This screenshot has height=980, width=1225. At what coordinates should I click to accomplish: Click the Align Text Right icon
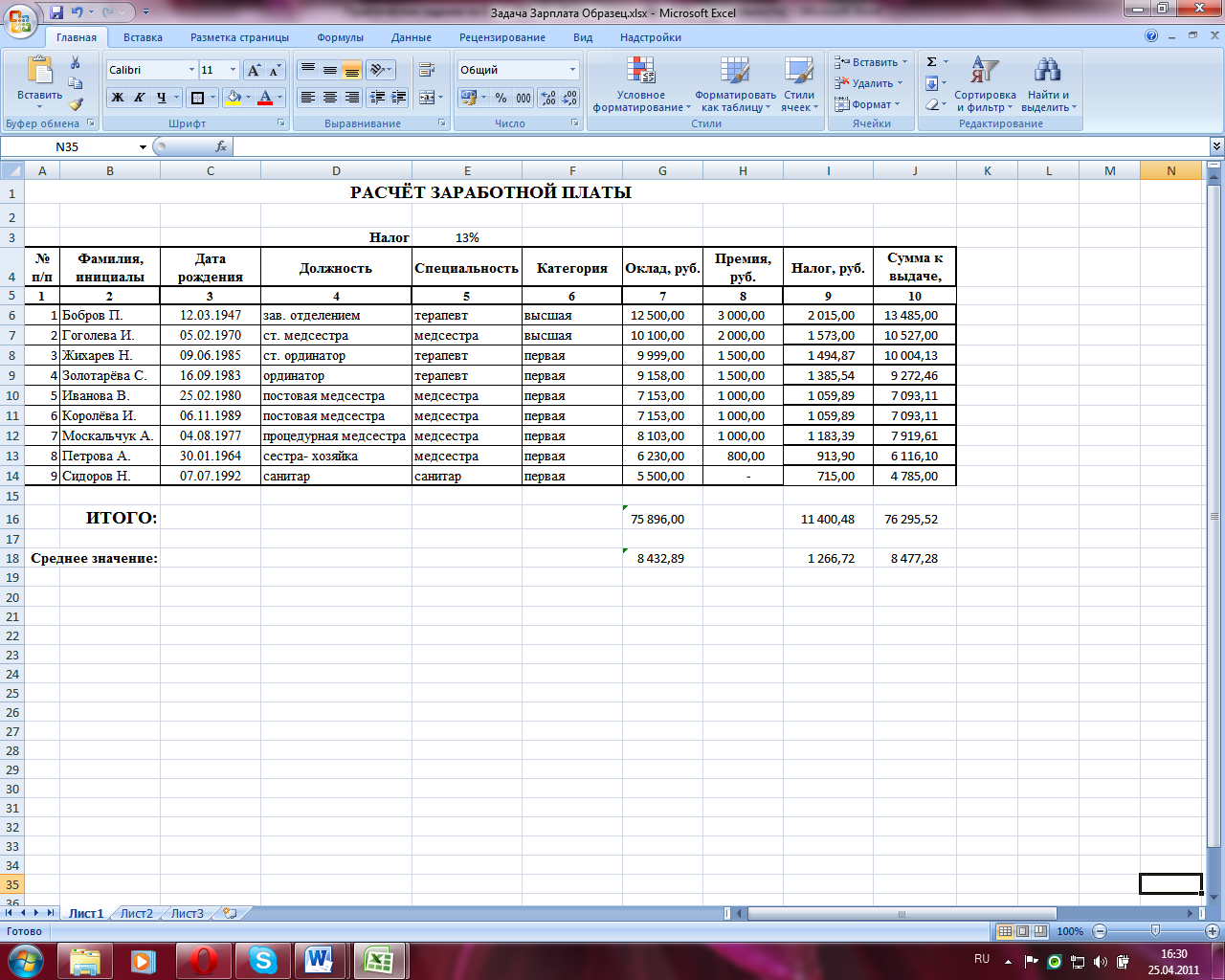pyautogui.click(x=351, y=98)
